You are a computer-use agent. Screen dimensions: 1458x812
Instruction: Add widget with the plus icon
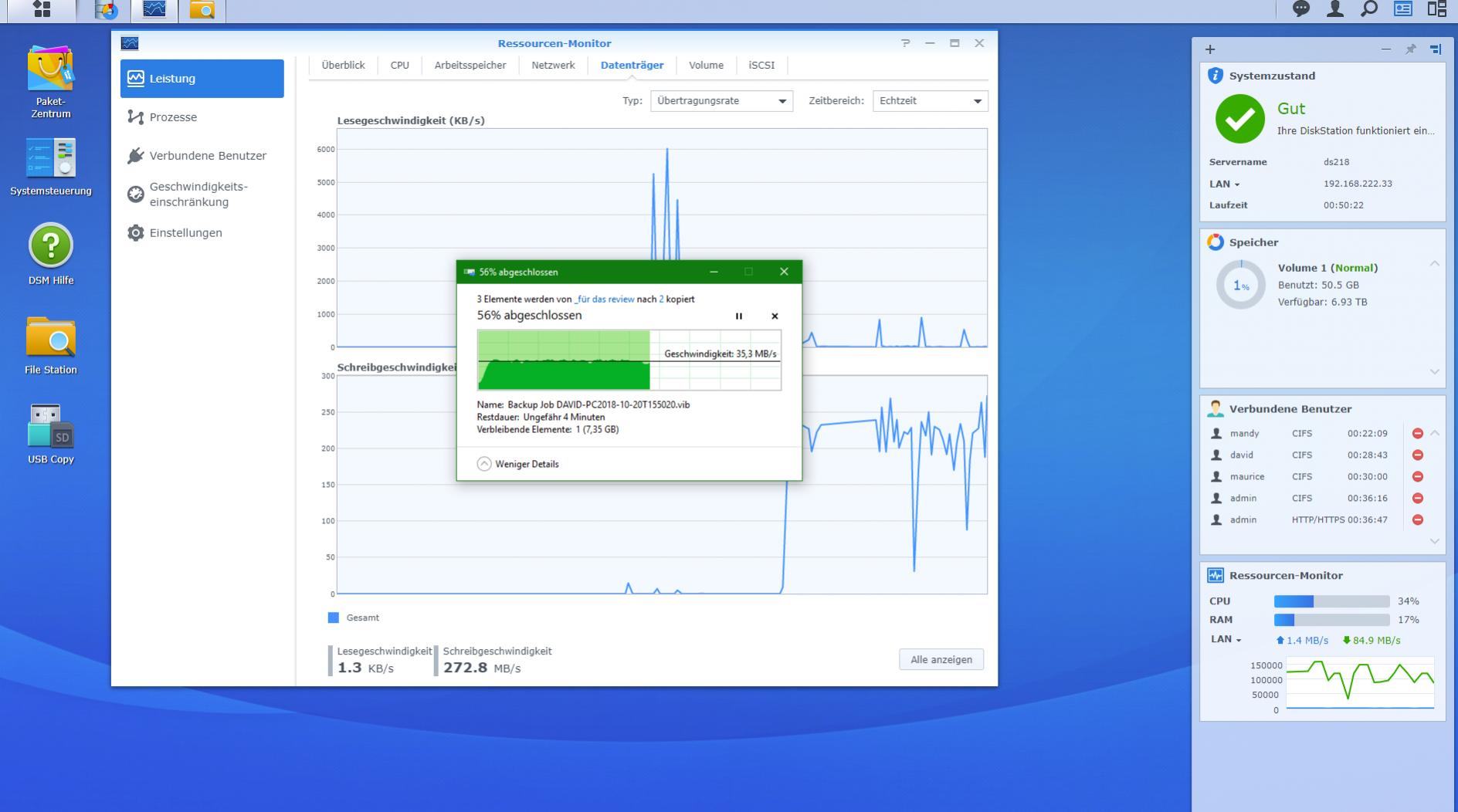tap(1210, 49)
